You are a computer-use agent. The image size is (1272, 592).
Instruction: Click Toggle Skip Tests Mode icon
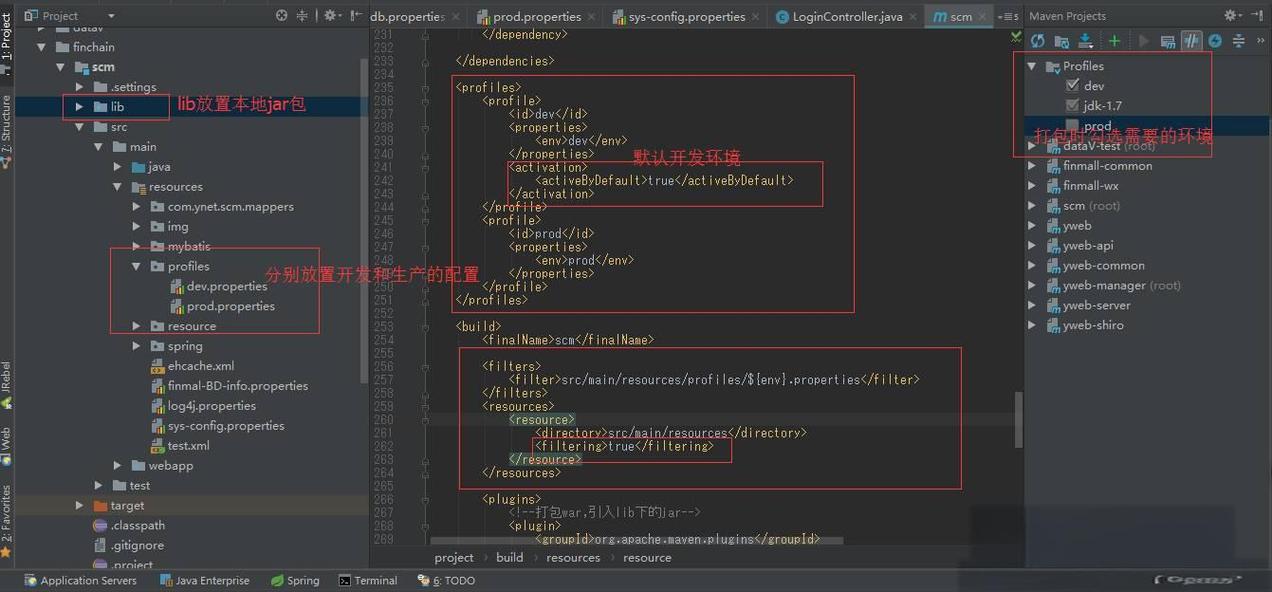[x=1215, y=41]
